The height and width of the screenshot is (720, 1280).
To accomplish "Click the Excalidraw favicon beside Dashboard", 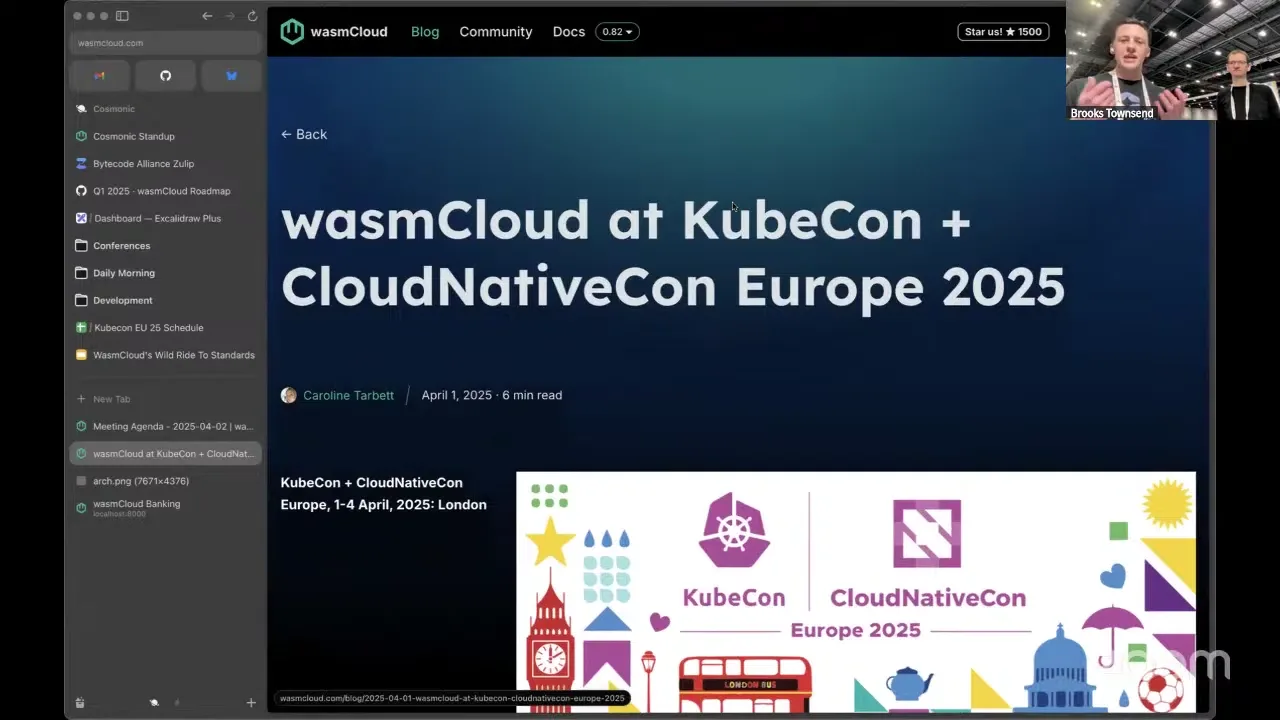I will tap(81, 218).
